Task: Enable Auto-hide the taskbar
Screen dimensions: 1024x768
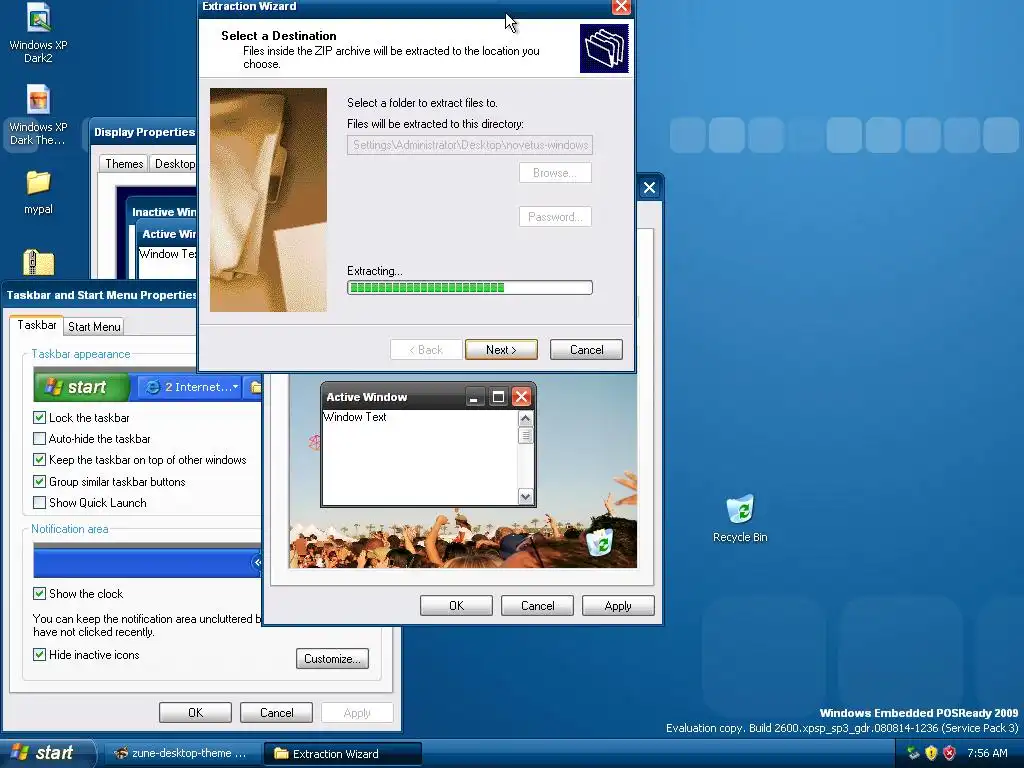Action: coord(39,439)
